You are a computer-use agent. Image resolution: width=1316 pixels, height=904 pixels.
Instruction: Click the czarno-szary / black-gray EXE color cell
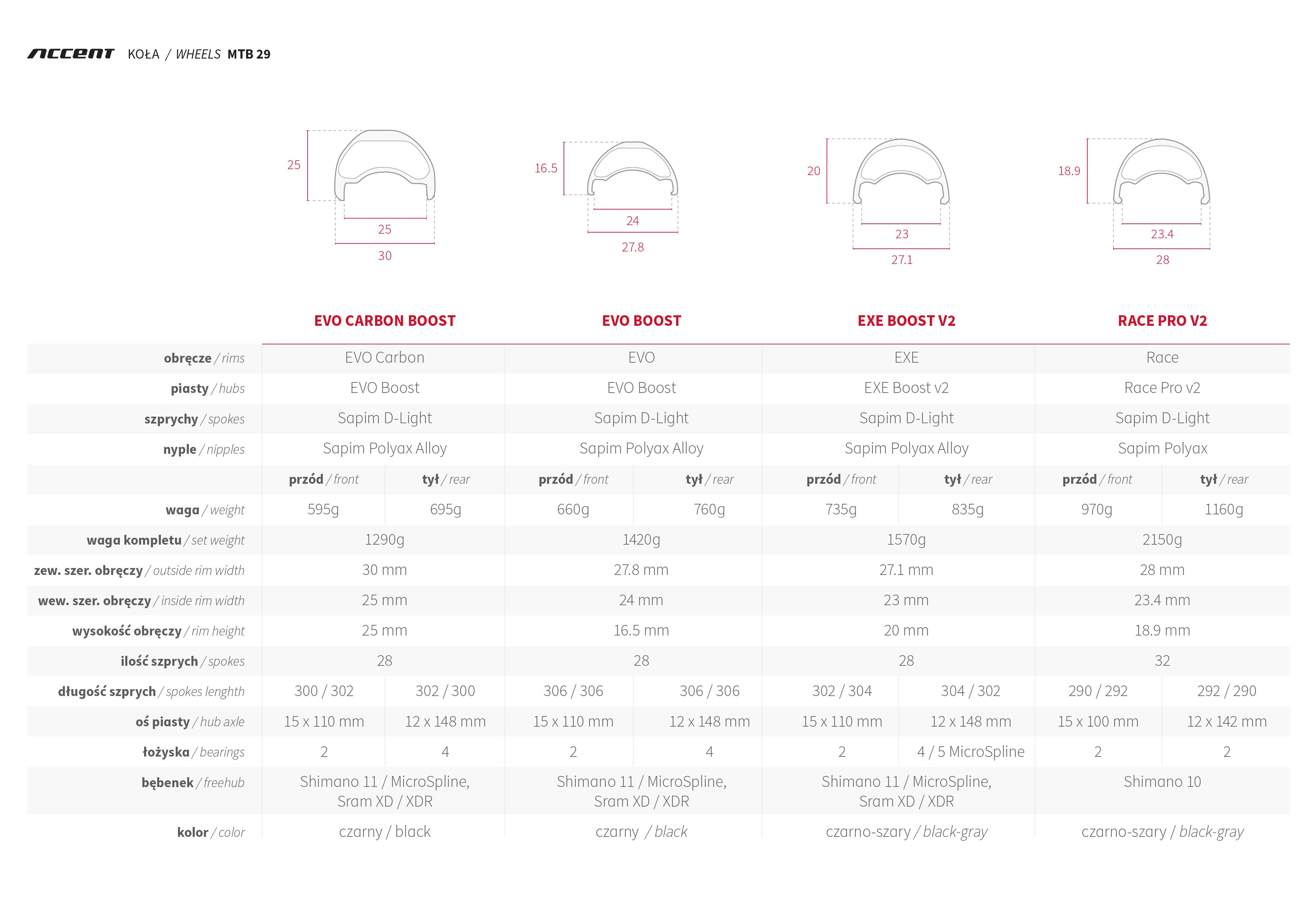pos(906,832)
